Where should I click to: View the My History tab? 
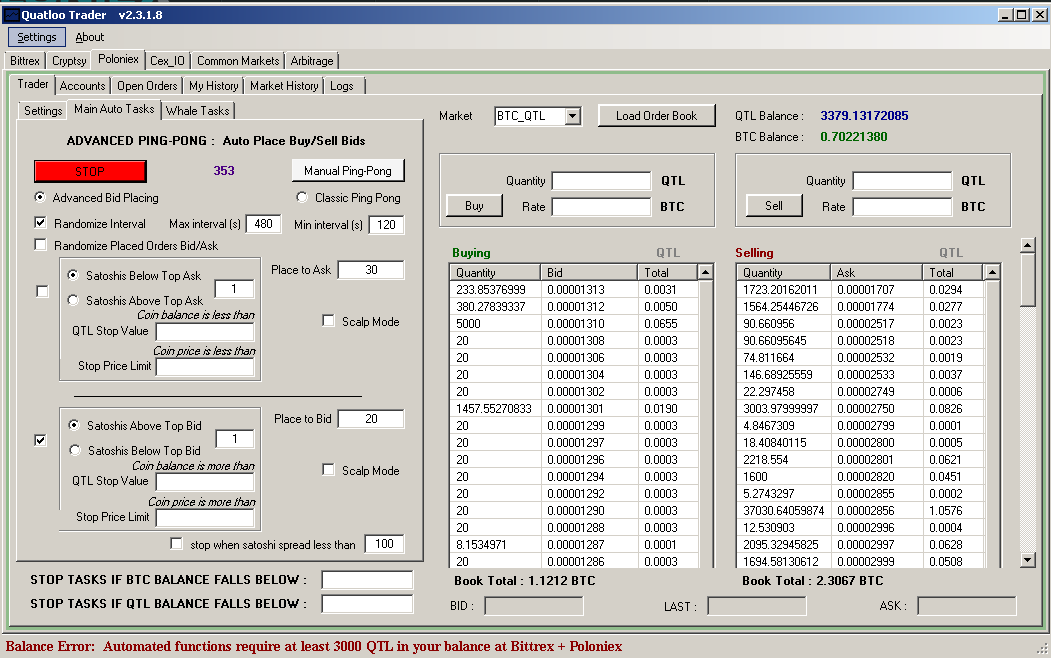click(213, 86)
